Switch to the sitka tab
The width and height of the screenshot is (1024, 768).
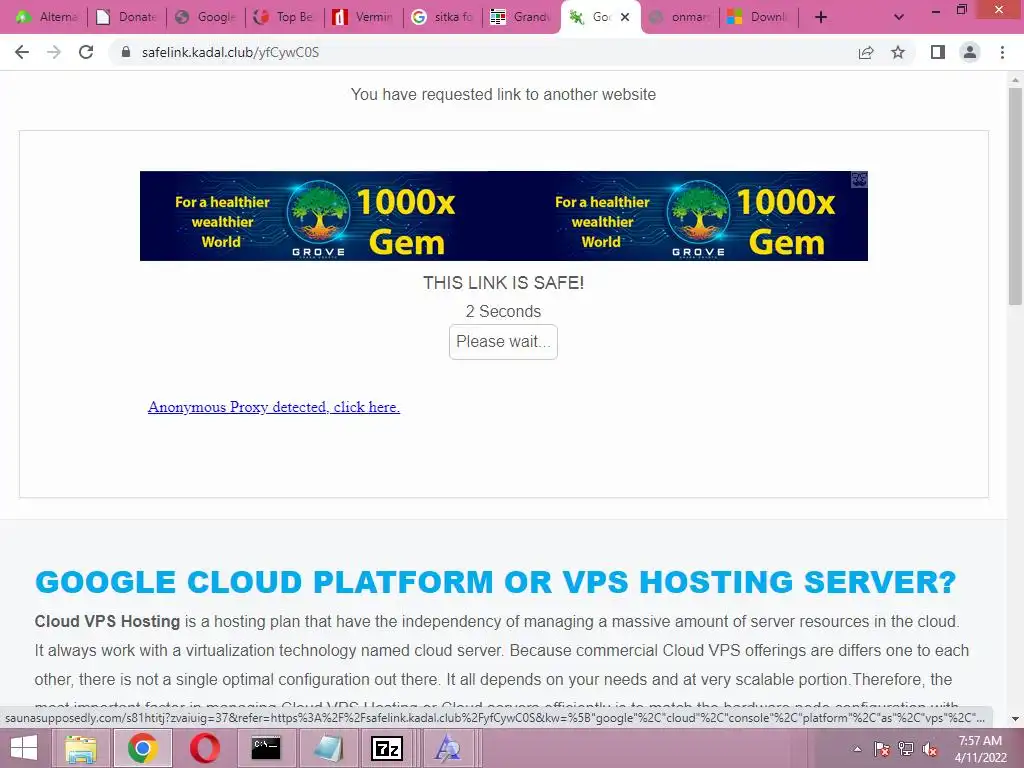point(443,17)
